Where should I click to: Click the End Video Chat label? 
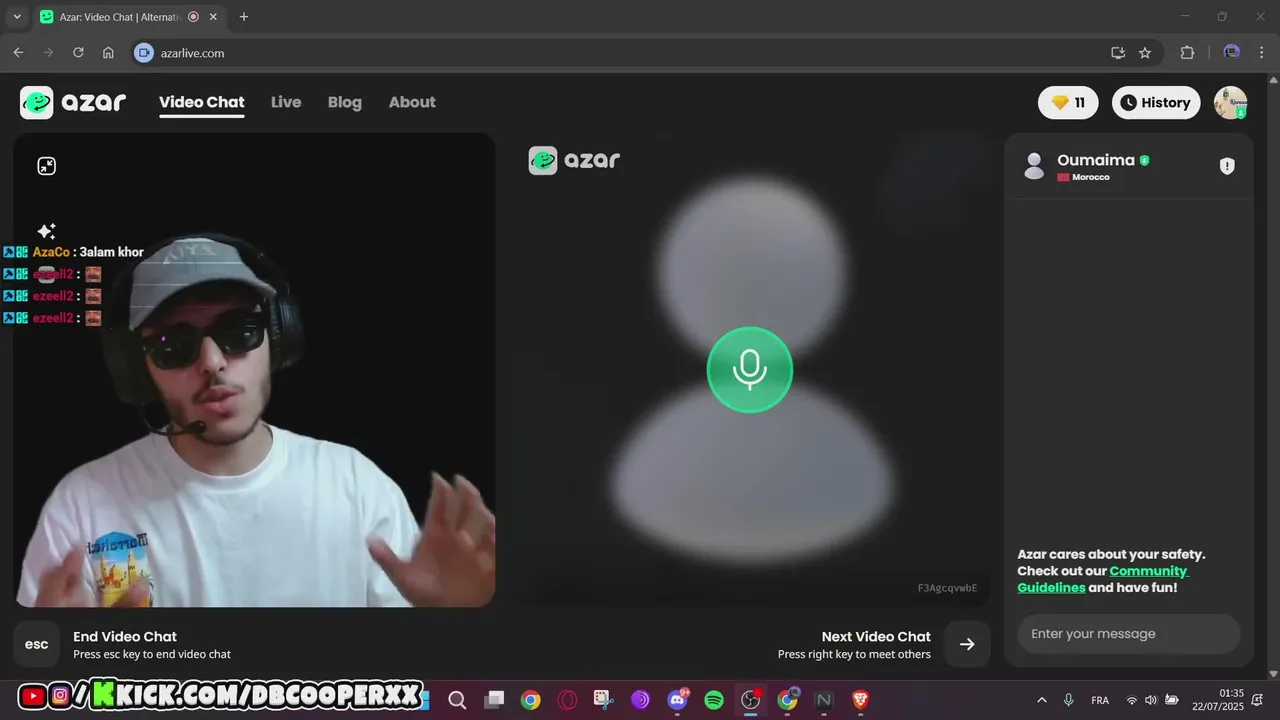[125, 636]
